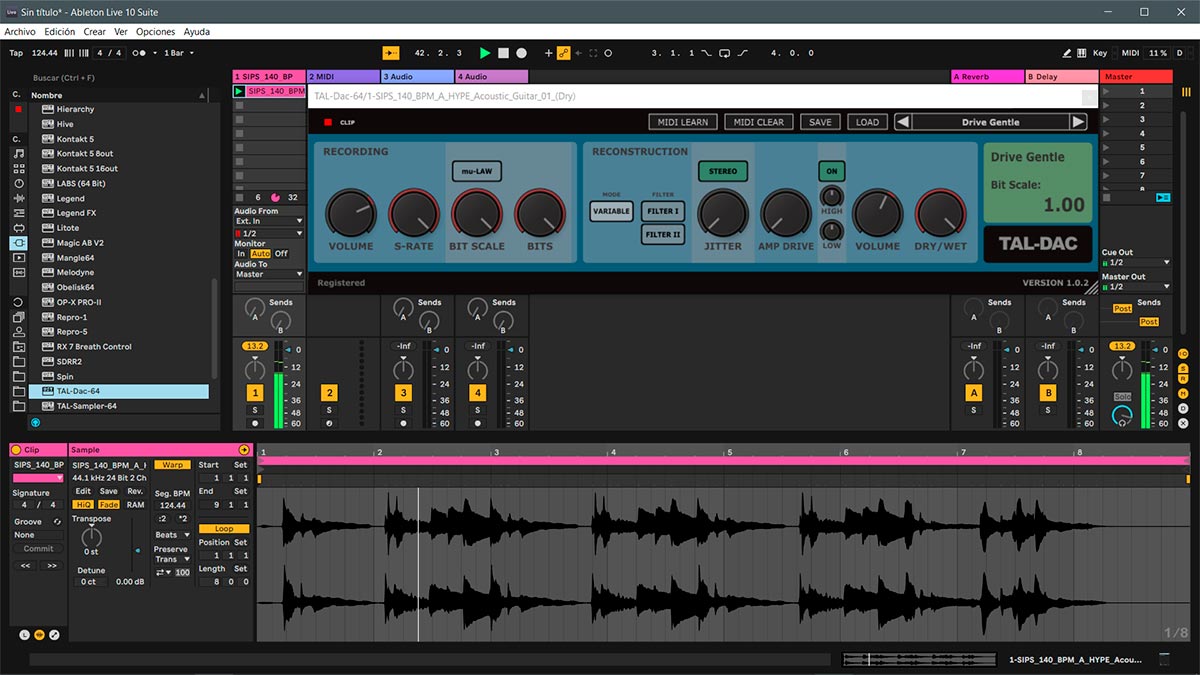The height and width of the screenshot is (675, 1200).
Task: Open the Groove hot-swap icon
Action: click(x=57, y=522)
